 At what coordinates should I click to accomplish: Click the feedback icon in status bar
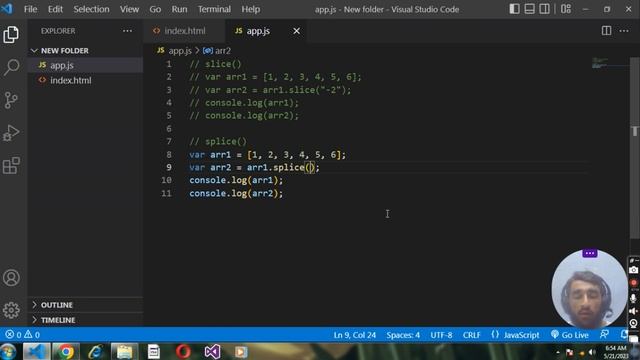pos(604,334)
